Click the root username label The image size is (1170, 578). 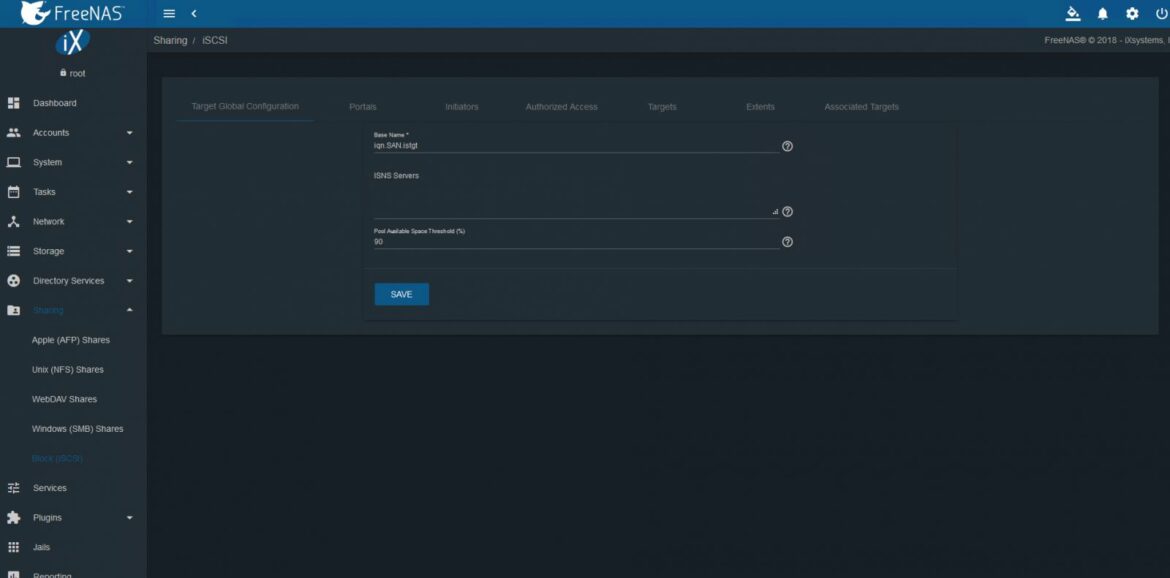78,73
